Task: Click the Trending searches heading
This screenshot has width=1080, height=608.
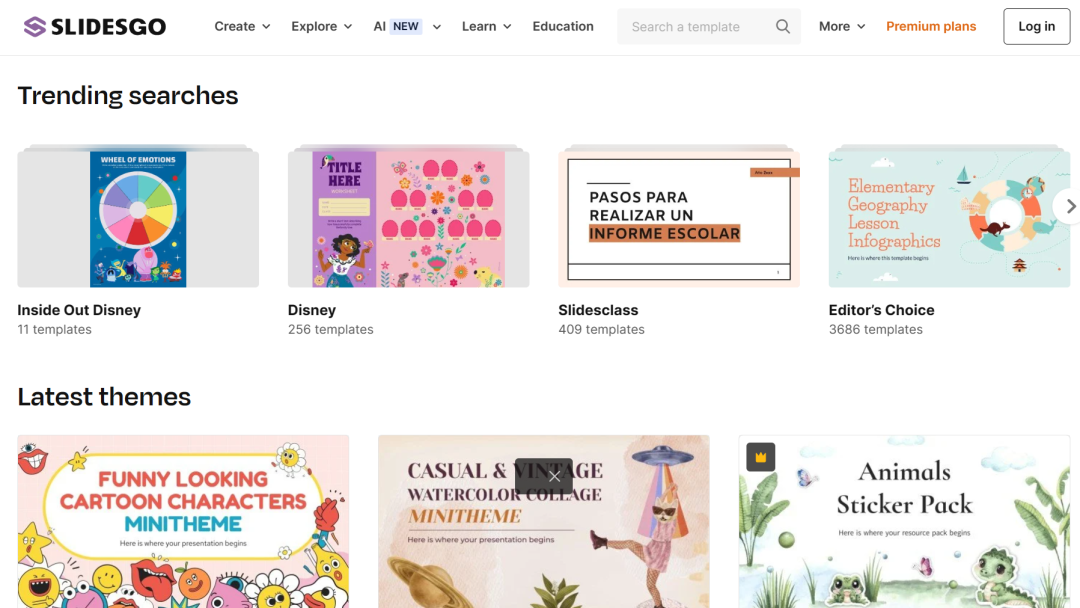Action: pos(128,96)
